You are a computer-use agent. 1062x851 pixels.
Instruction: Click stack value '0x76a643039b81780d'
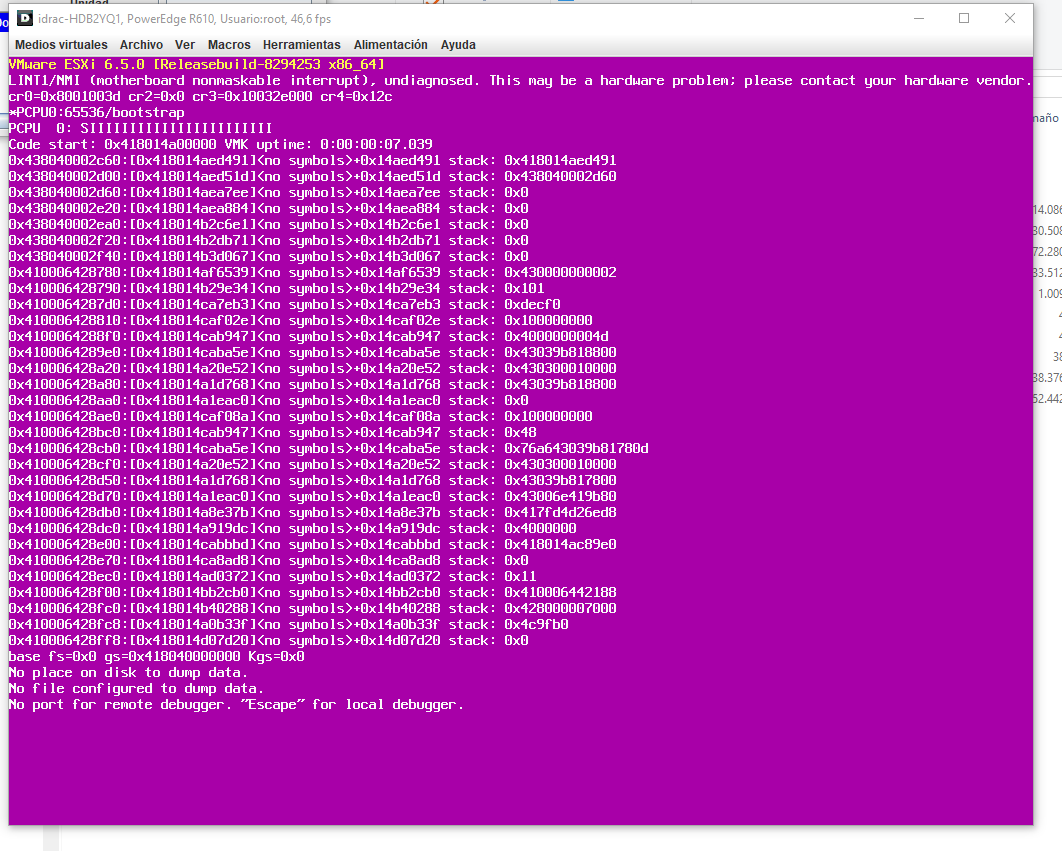click(576, 449)
